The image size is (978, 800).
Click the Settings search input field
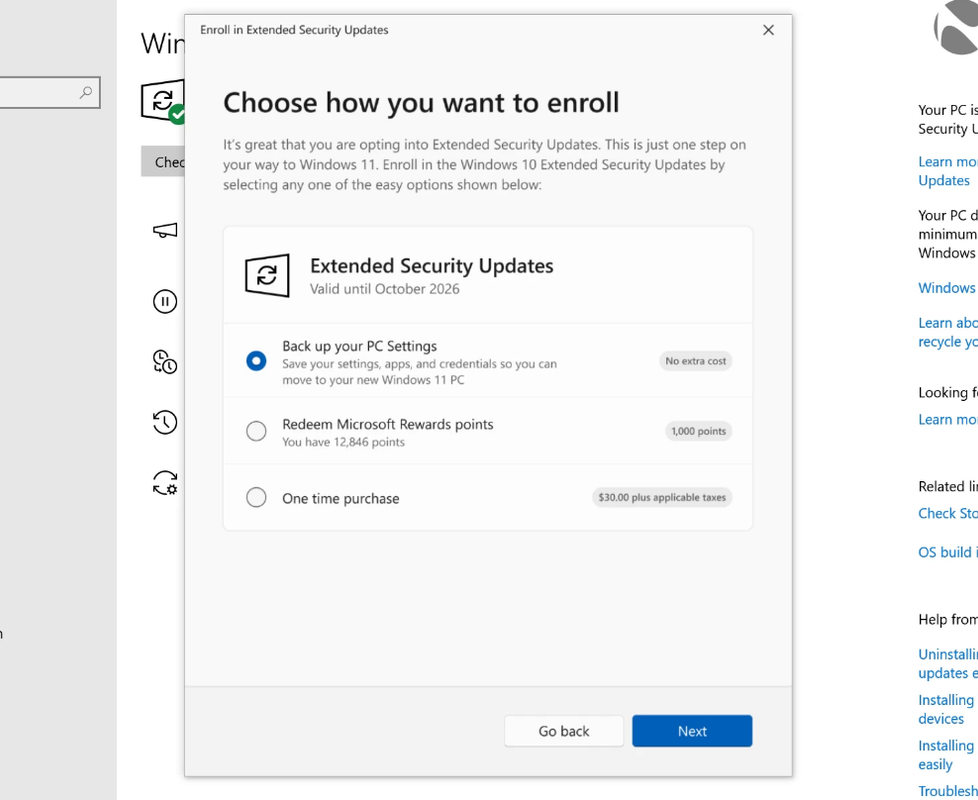49,92
